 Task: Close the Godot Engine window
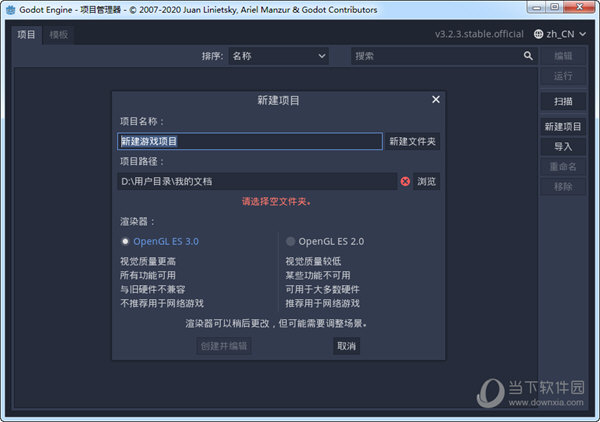pos(580,7)
